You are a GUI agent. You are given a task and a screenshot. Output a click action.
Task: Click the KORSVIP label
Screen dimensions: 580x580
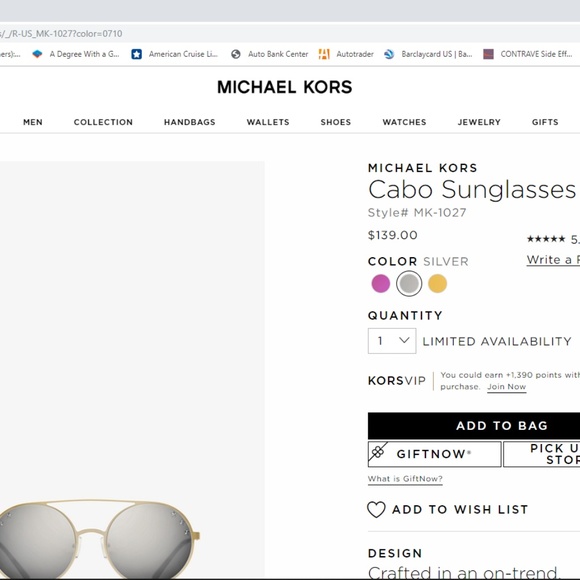tap(397, 381)
